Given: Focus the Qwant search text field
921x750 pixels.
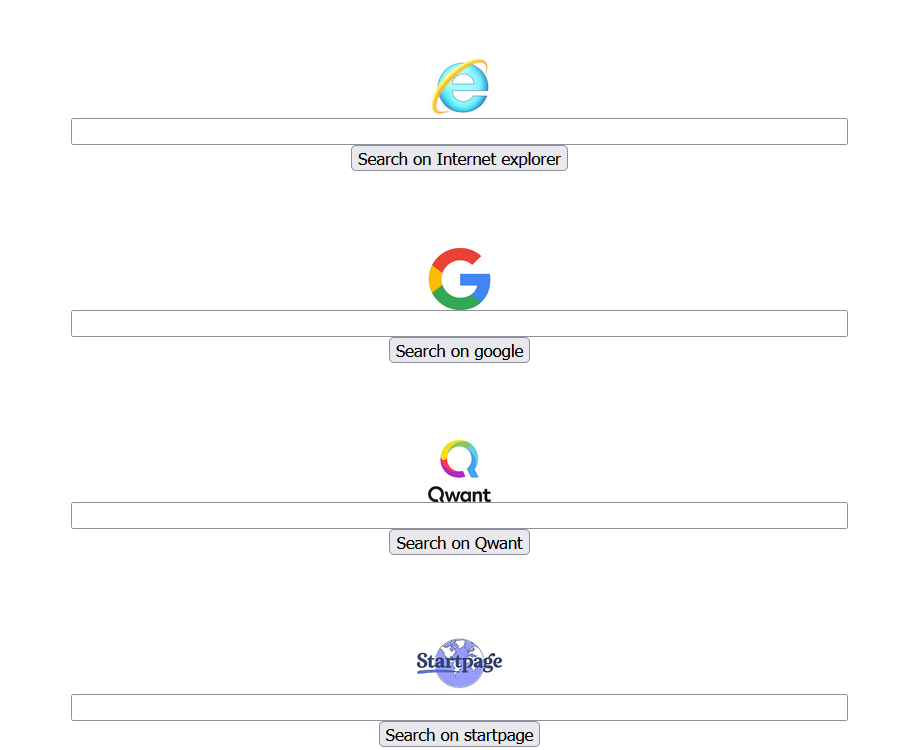Looking at the screenshot, I should (x=459, y=516).
